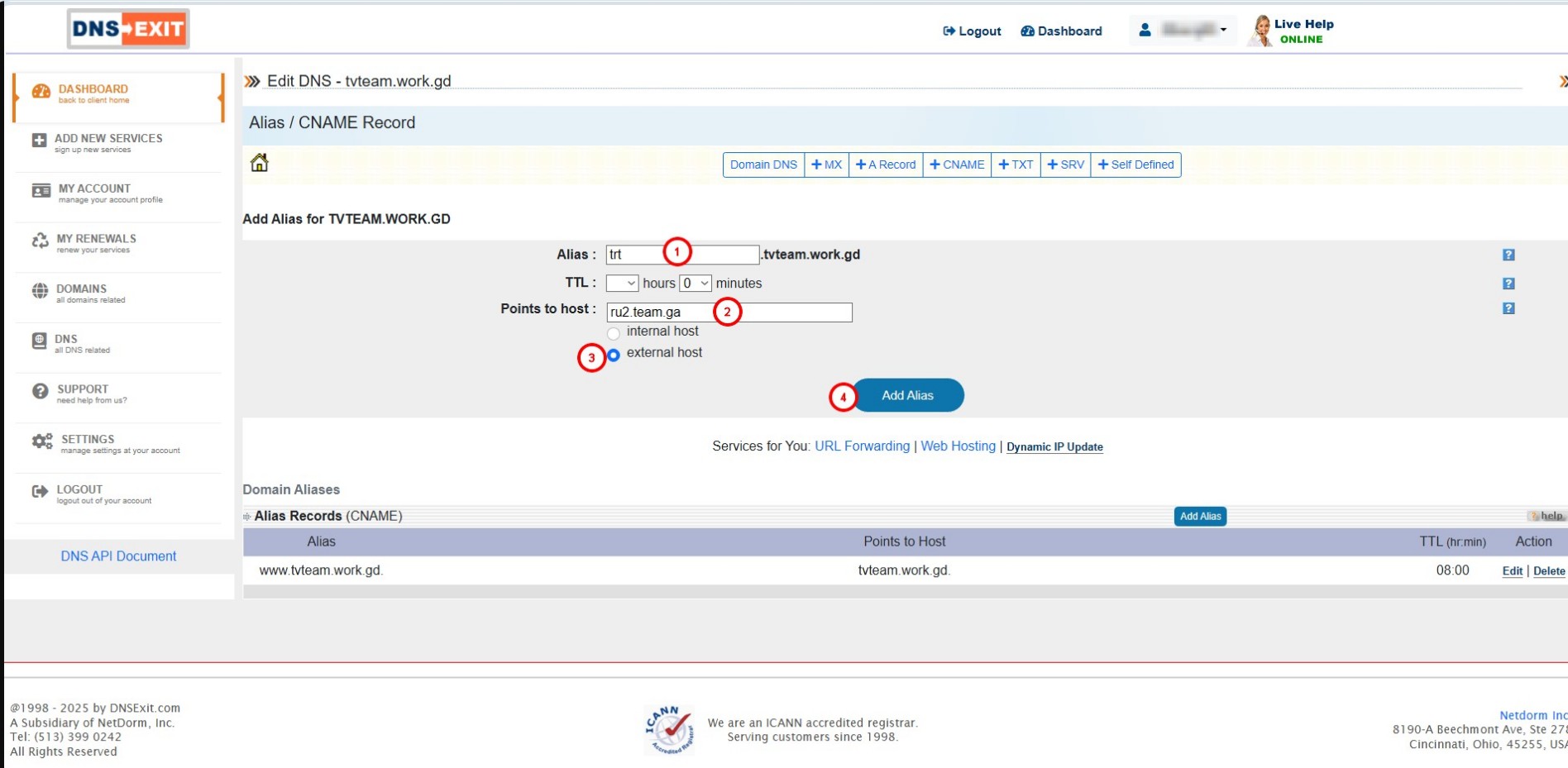The height and width of the screenshot is (768, 1568).
Task: Open Live Help online chat
Action: tap(1292, 31)
